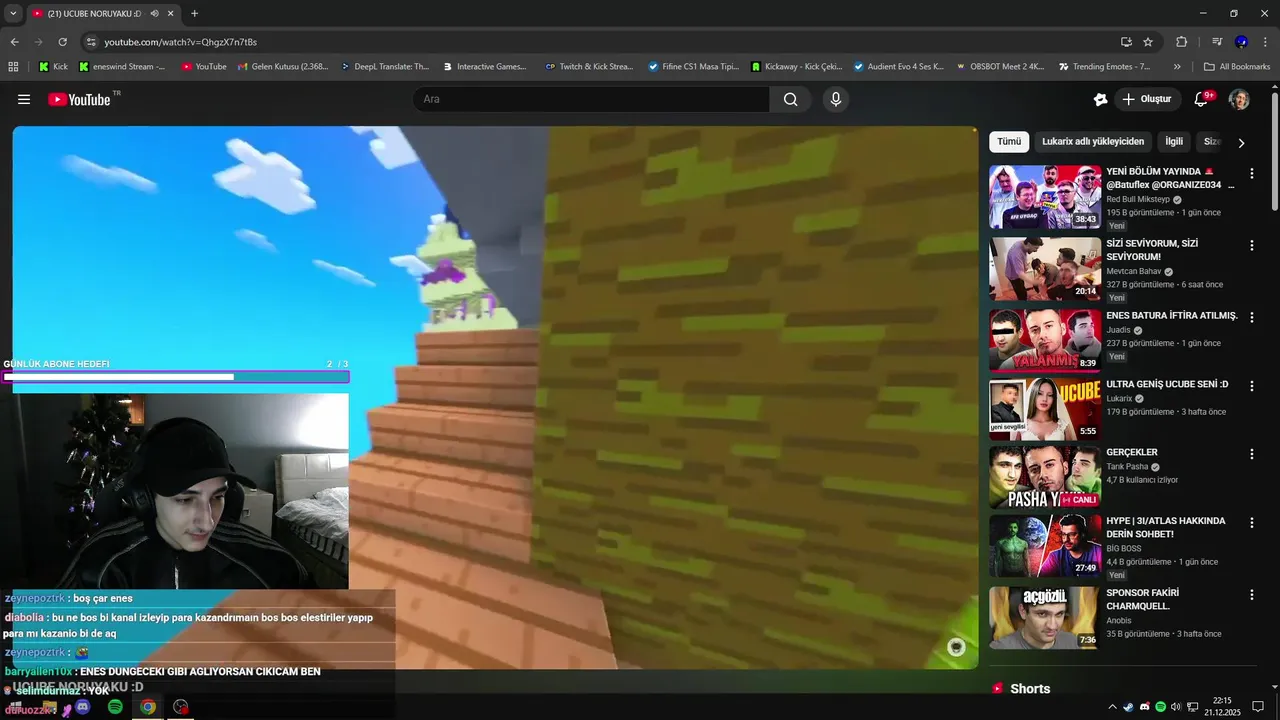Open 'ULTRA GENİŞ UCUBE SENİ :D' title
This screenshot has width=1280, height=720.
click(1167, 384)
